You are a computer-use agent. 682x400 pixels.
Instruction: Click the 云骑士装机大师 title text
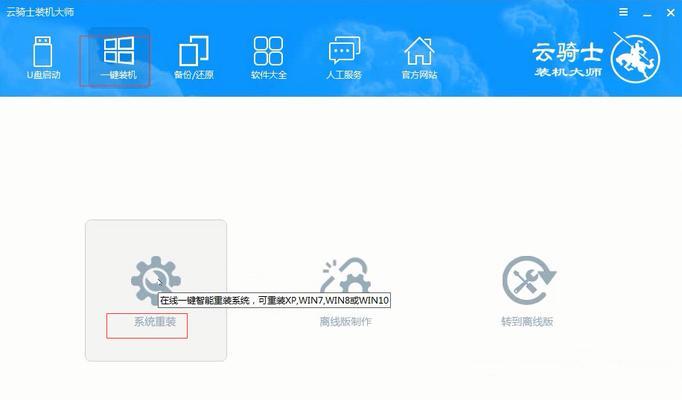(x=40, y=12)
